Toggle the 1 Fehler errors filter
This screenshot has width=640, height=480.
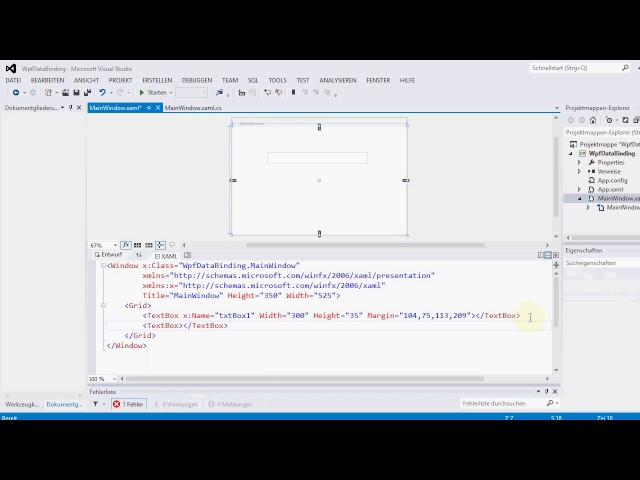click(x=129, y=404)
